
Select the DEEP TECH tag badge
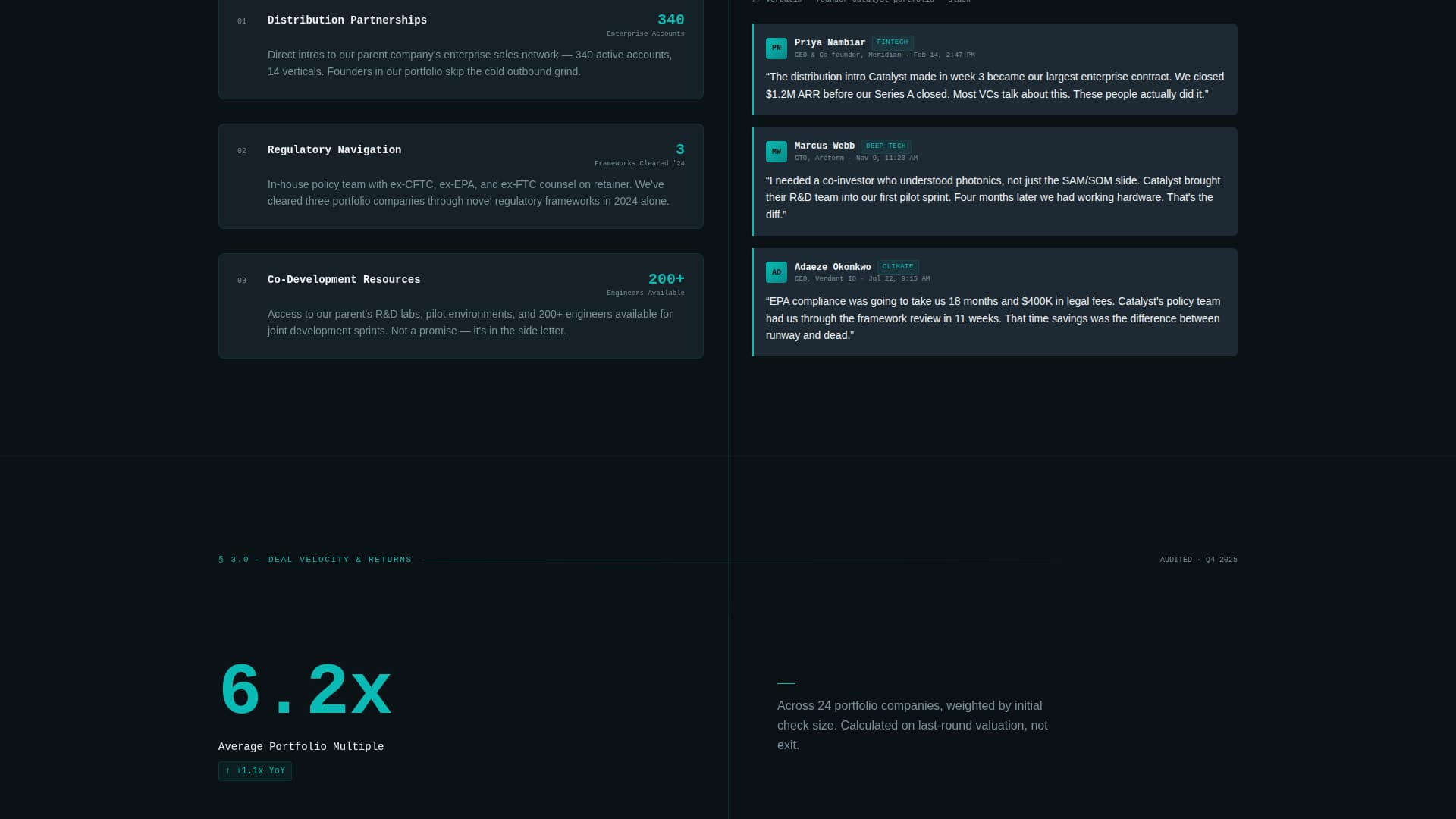coord(886,146)
